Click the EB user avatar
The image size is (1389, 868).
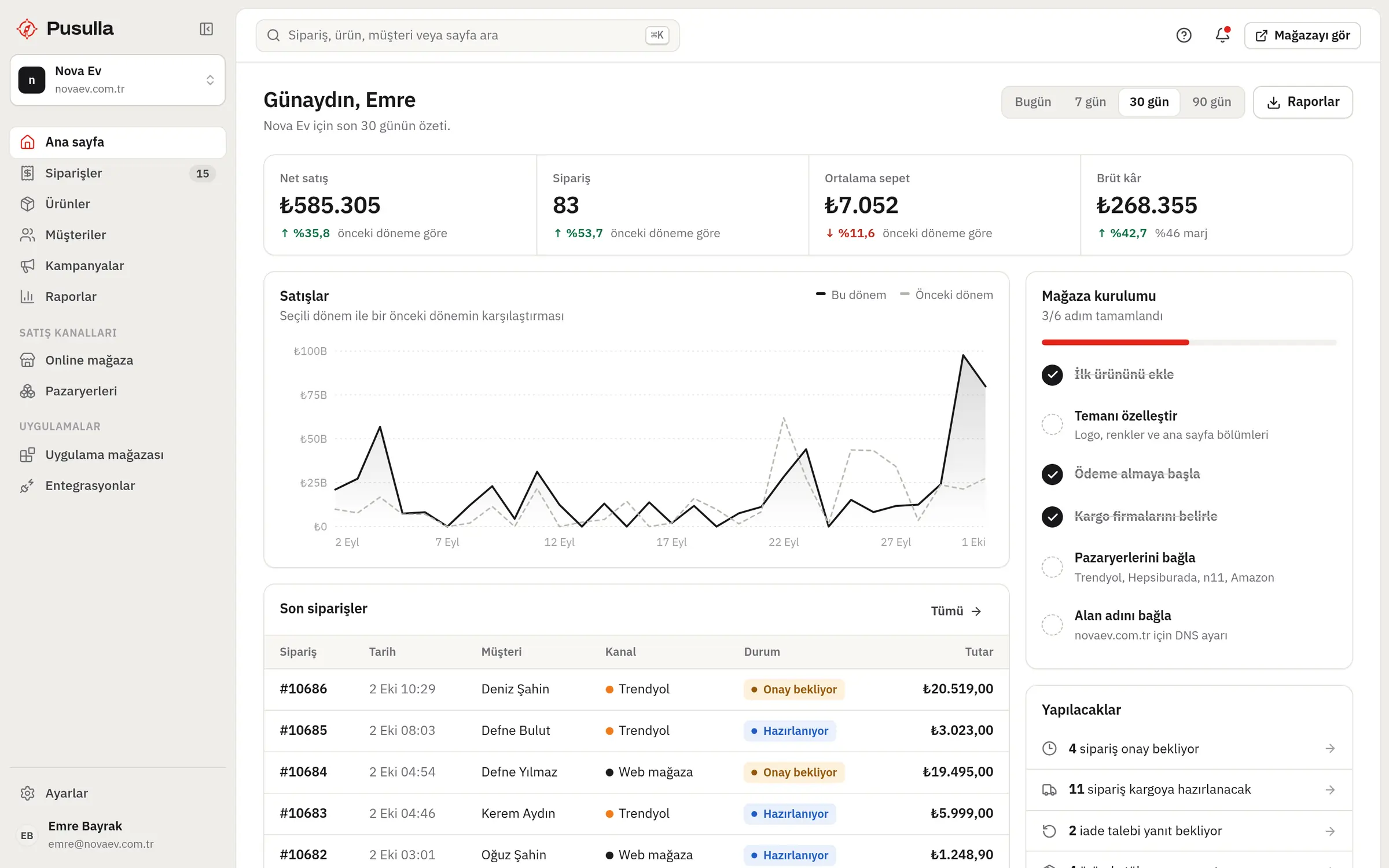[27, 835]
